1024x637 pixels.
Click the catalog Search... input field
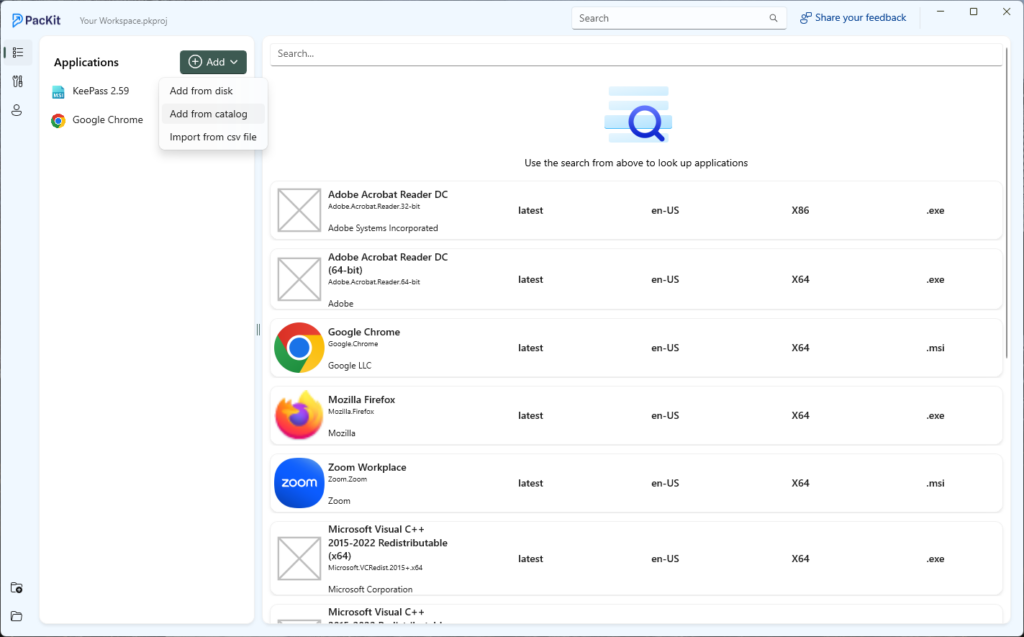coord(637,54)
